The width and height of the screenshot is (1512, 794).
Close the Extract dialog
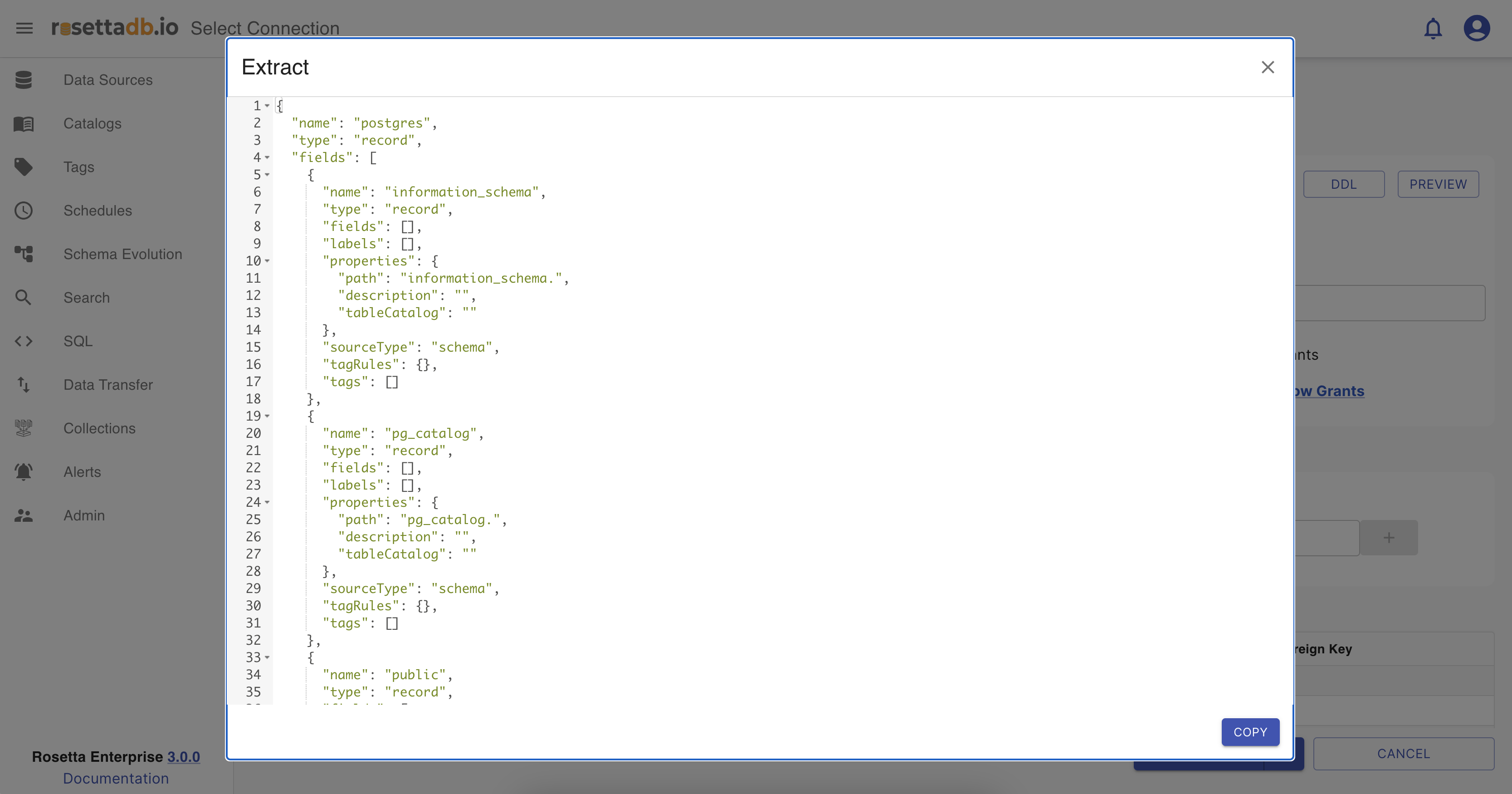point(1267,67)
